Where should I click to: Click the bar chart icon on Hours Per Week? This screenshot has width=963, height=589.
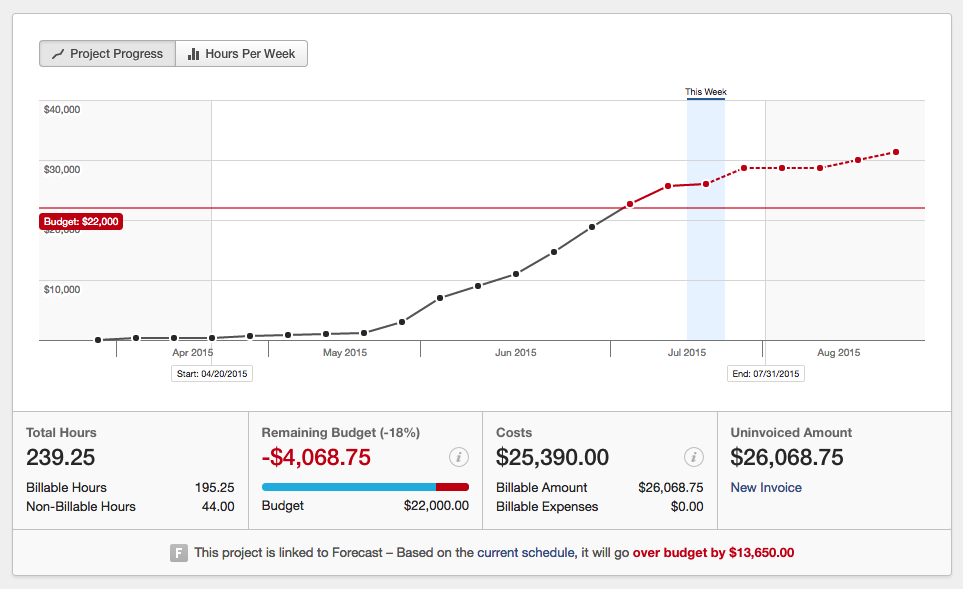193,54
